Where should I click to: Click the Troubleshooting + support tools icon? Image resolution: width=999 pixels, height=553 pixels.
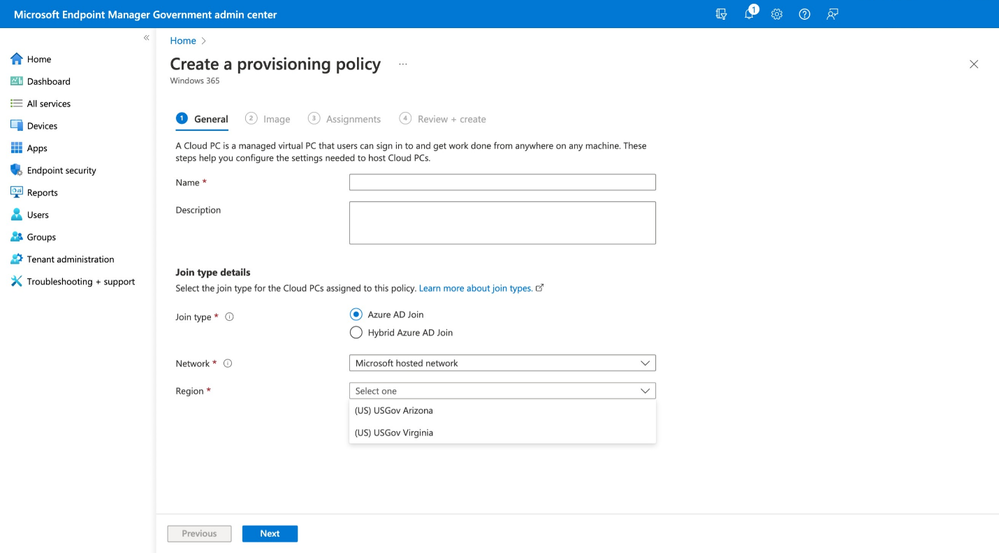coord(17,281)
